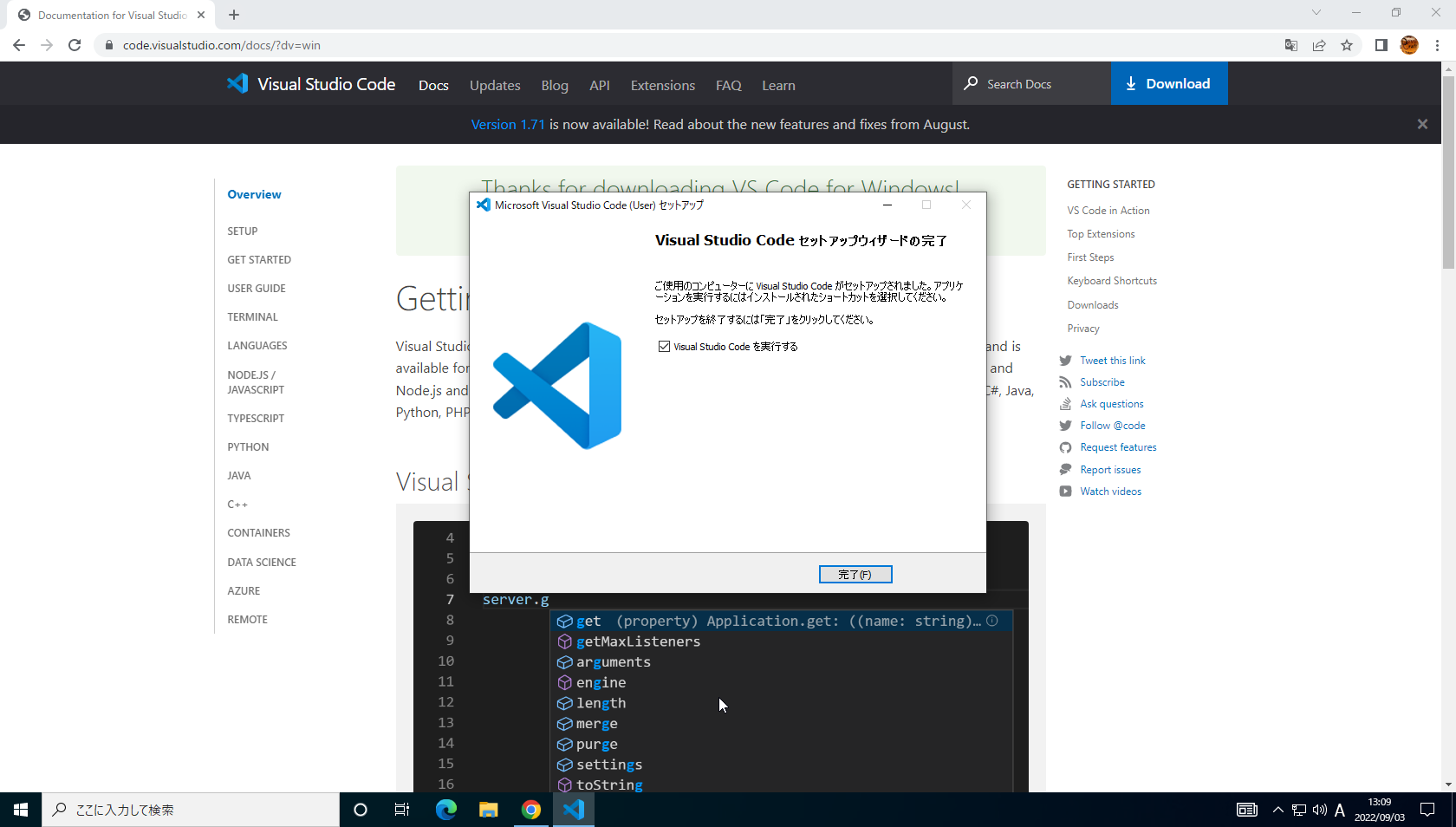Expand the PYTHON section in sidebar

click(248, 447)
